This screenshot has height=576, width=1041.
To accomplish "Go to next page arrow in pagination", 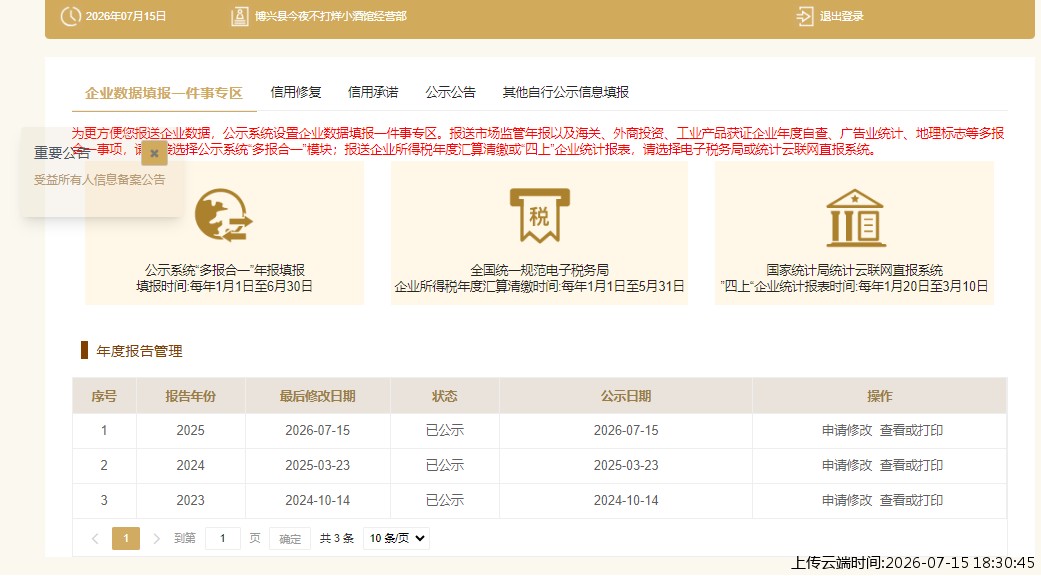I will click(x=157, y=538).
